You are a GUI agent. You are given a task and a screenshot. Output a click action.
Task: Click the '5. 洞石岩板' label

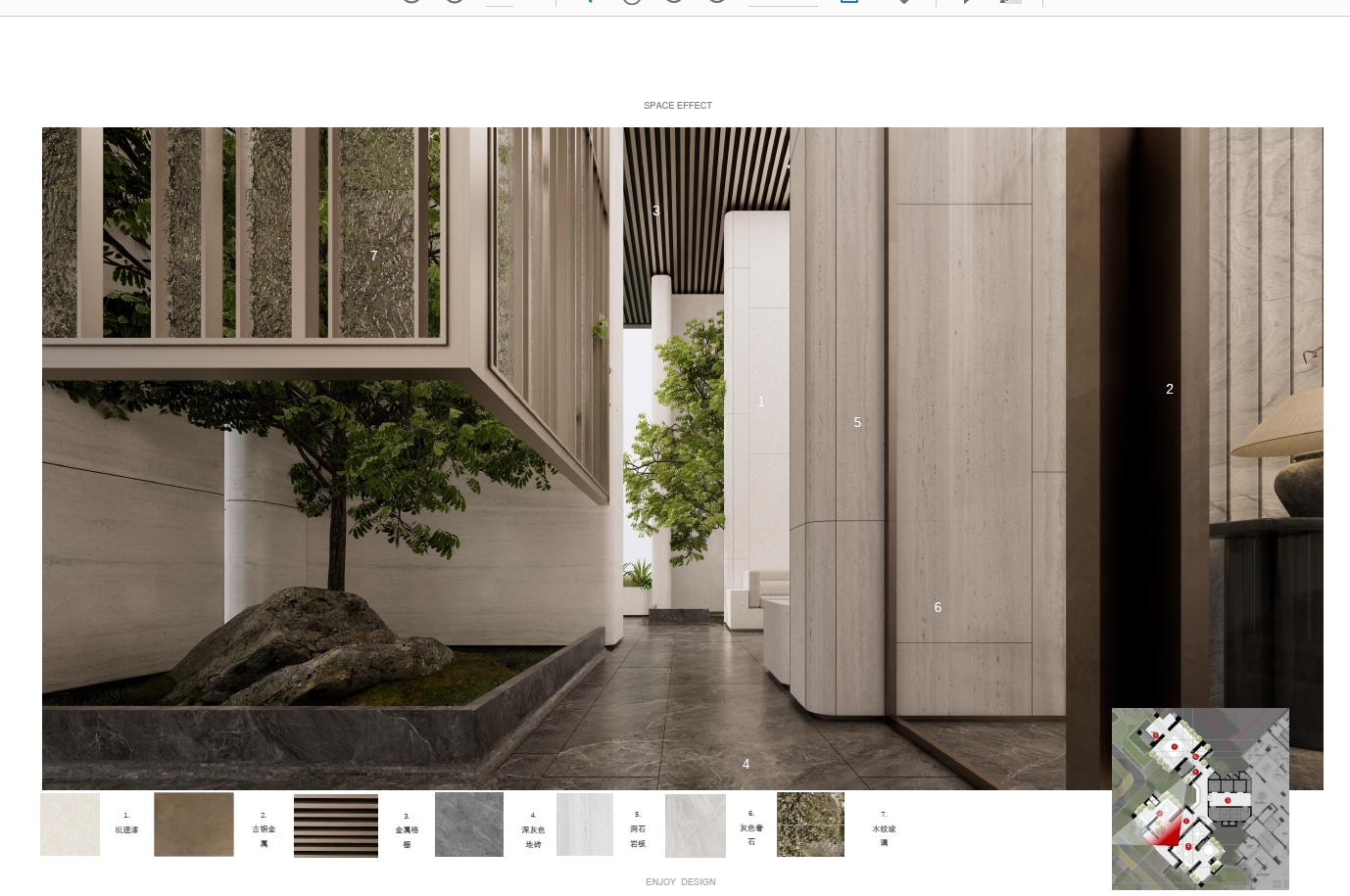(638, 829)
